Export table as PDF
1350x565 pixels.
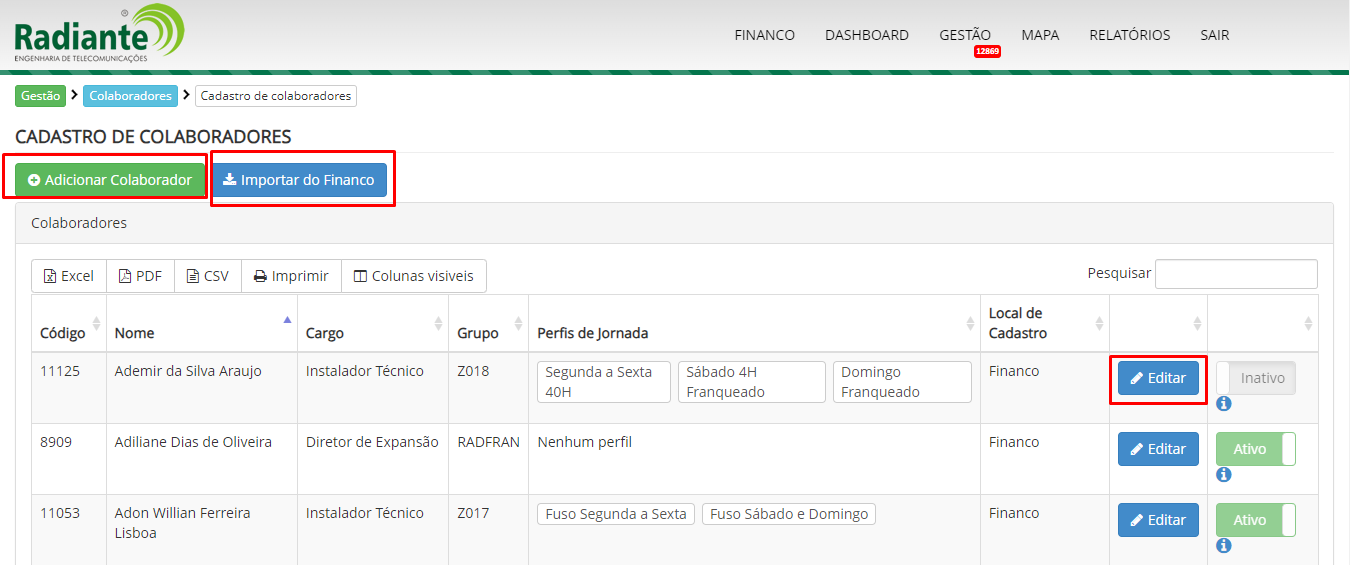pyautogui.click(x=140, y=276)
